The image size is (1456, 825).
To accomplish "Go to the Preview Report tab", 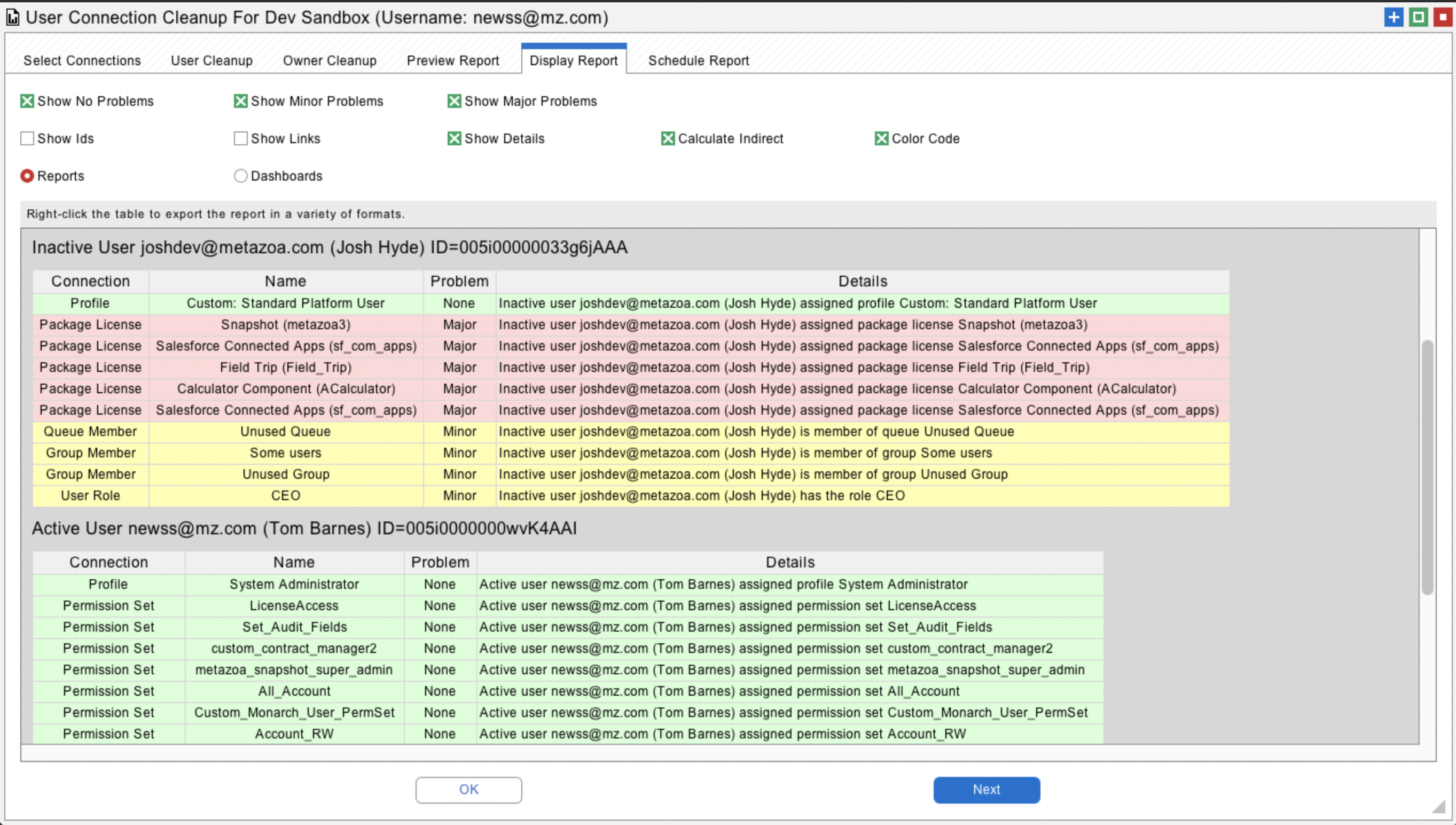I will click(453, 60).
